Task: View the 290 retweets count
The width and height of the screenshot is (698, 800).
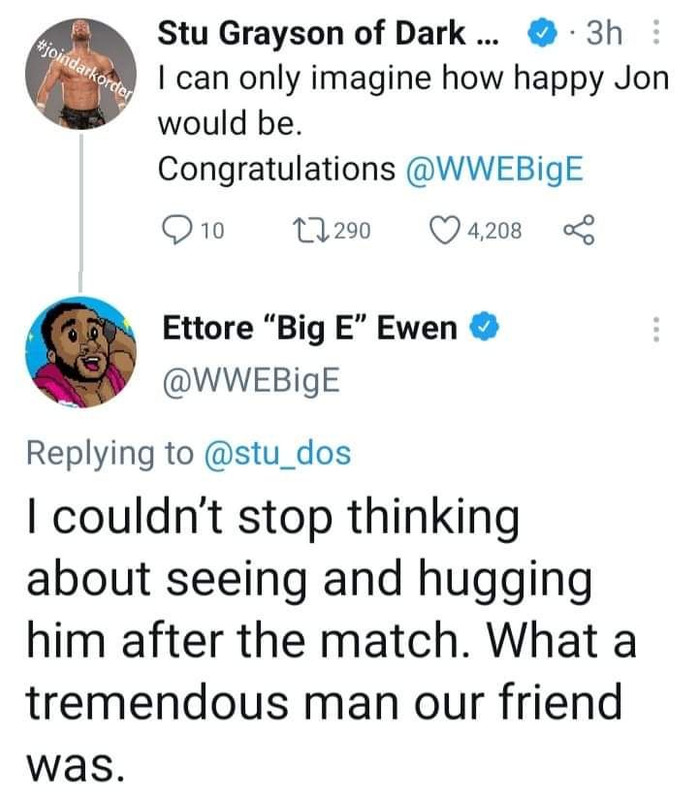Action: pos(352,231)
